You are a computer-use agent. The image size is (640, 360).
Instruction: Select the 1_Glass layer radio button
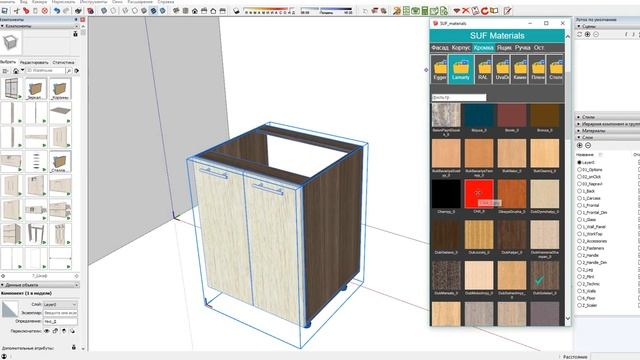pos(579,220)
